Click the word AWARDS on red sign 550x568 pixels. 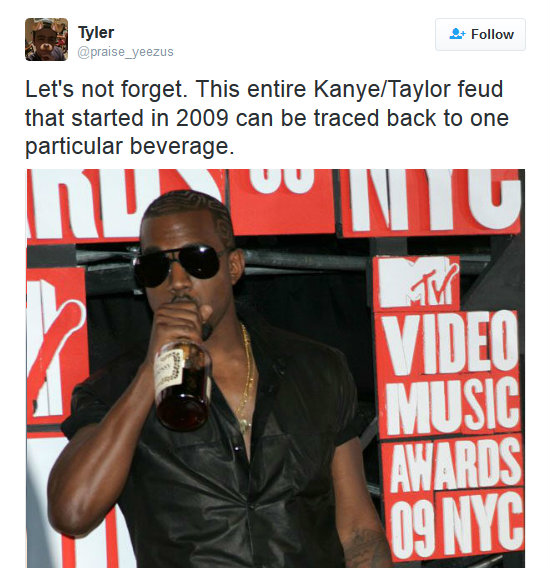tap(456, 463)
